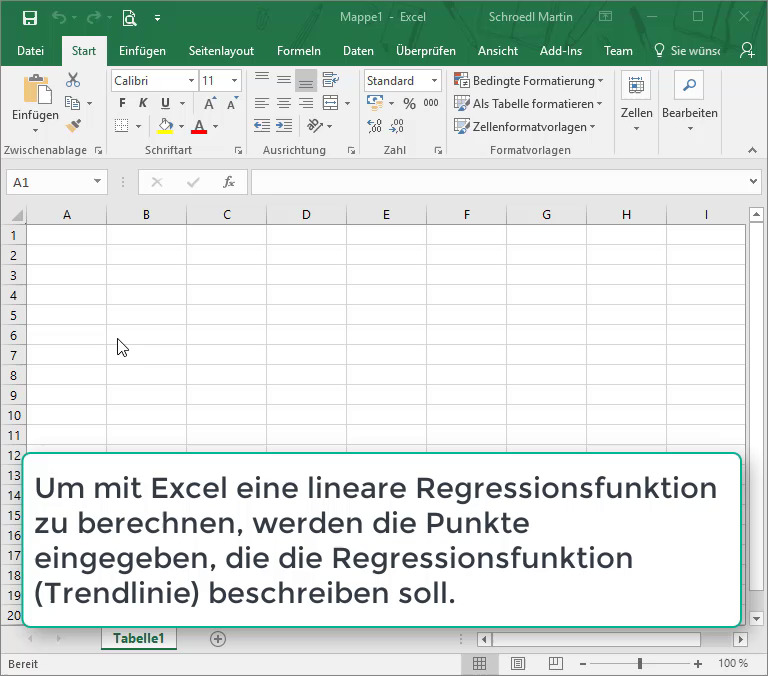This screenshot has height=676, width=768.
Task: Adjust the zoom slider handle
Action: [640, 664]
